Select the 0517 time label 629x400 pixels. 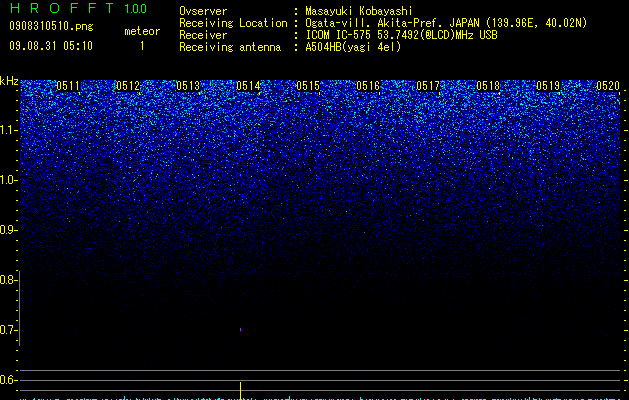tap(428, 86)
